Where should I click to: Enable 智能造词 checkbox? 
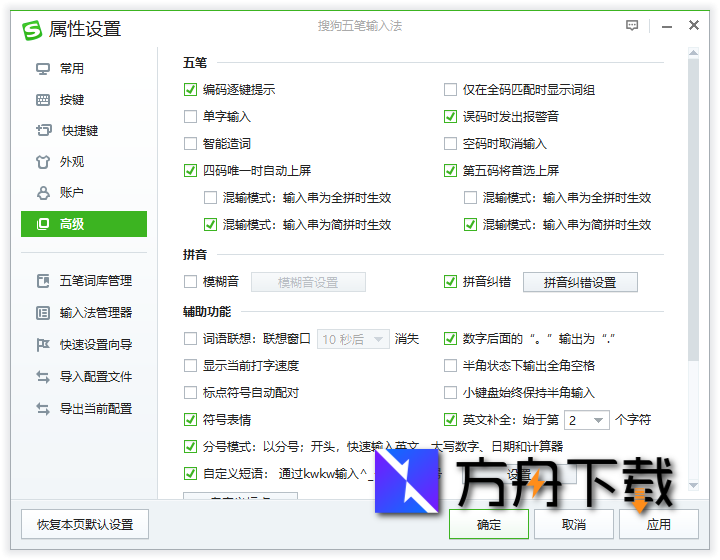pyautogui.click(x=191, y=144)
